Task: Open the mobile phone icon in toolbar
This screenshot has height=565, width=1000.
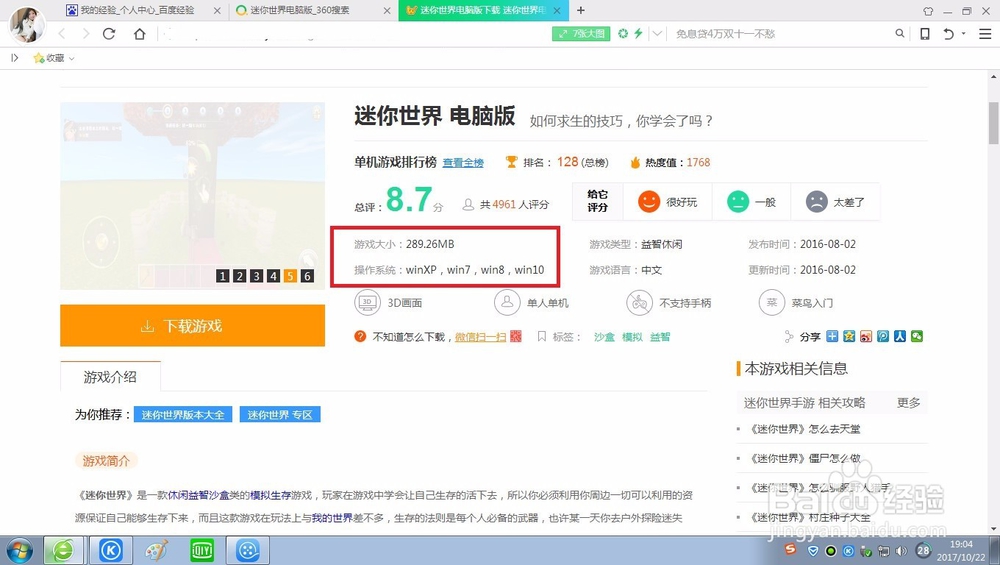Action: [x=925, y=34]
